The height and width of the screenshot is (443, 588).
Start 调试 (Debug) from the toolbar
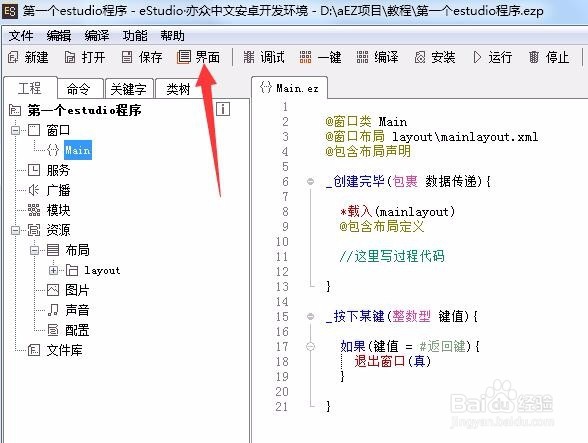[249, 57]
